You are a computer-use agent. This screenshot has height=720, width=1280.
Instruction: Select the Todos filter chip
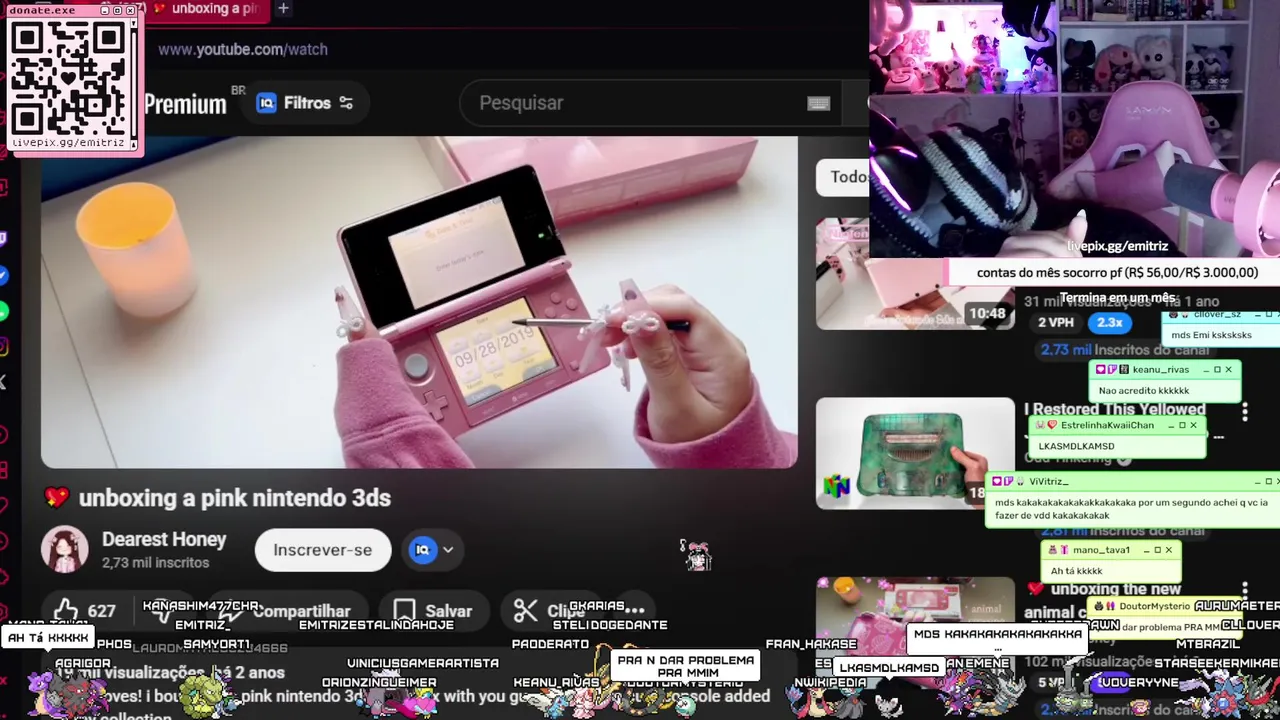point(845,177)
